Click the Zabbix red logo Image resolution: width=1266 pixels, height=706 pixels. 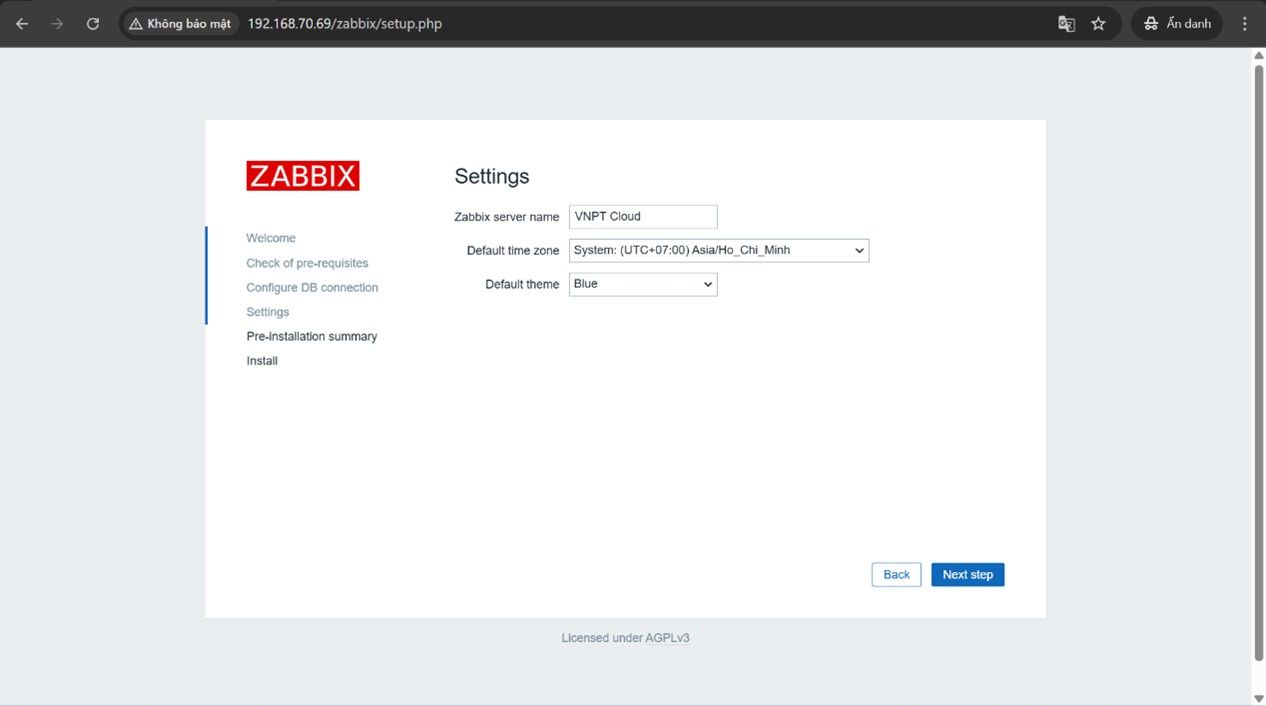[302, 176]
